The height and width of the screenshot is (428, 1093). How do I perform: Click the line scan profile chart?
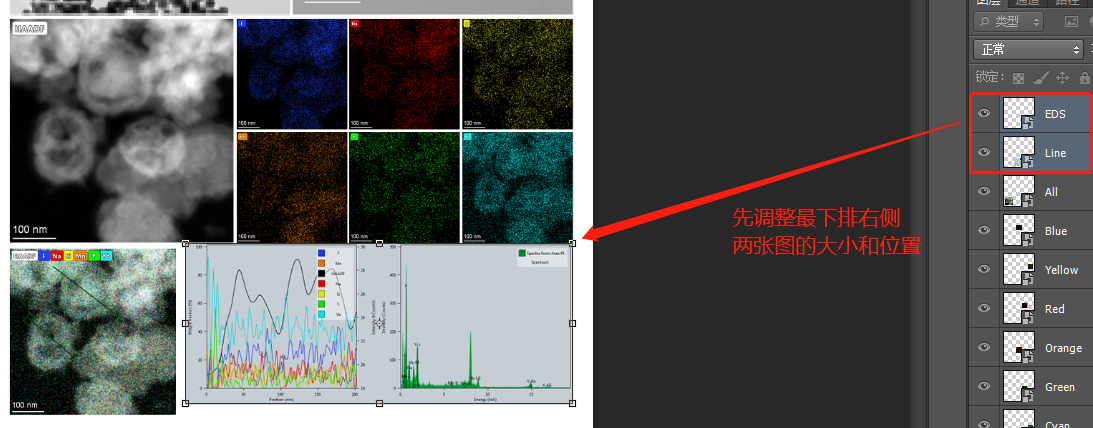coord(282,323)
